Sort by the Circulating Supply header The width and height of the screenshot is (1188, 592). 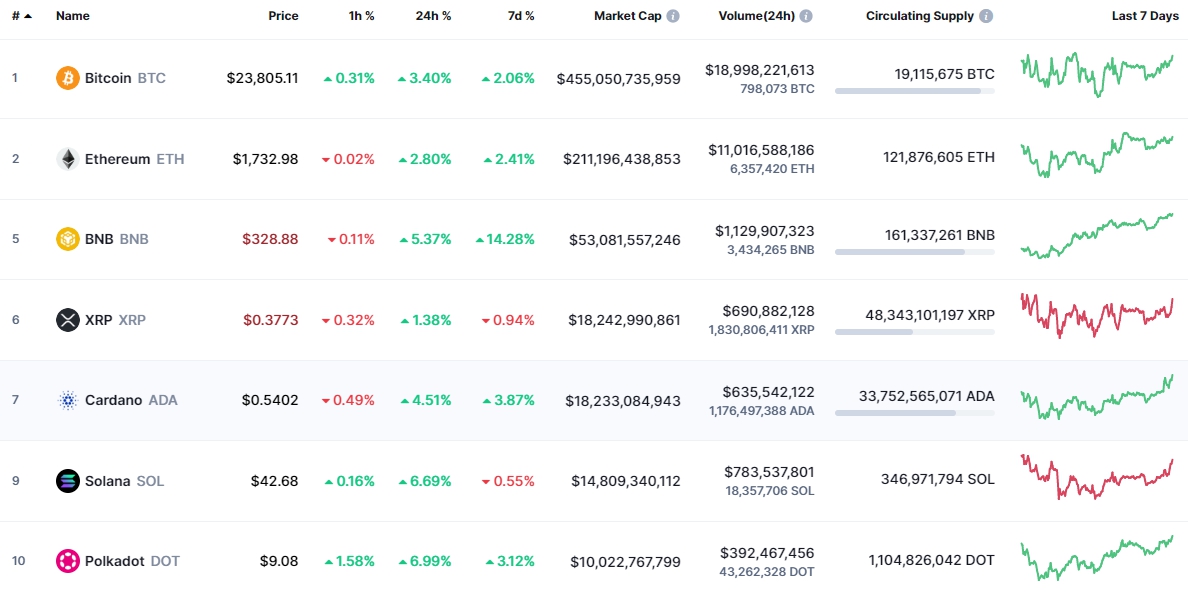pyautogui.click(x=920, y=16)
